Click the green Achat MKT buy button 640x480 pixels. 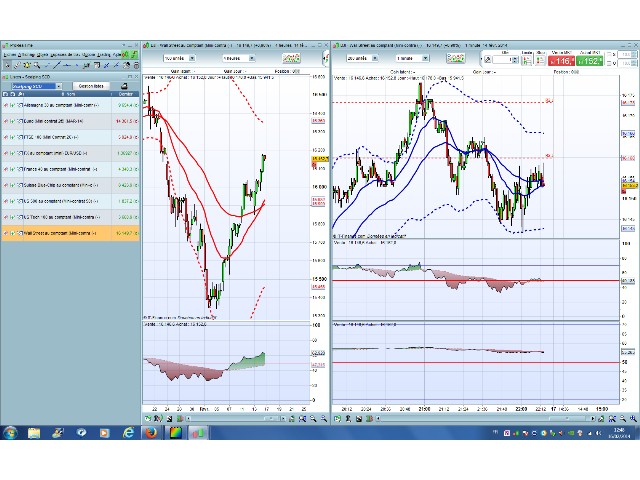coord(590,61)
